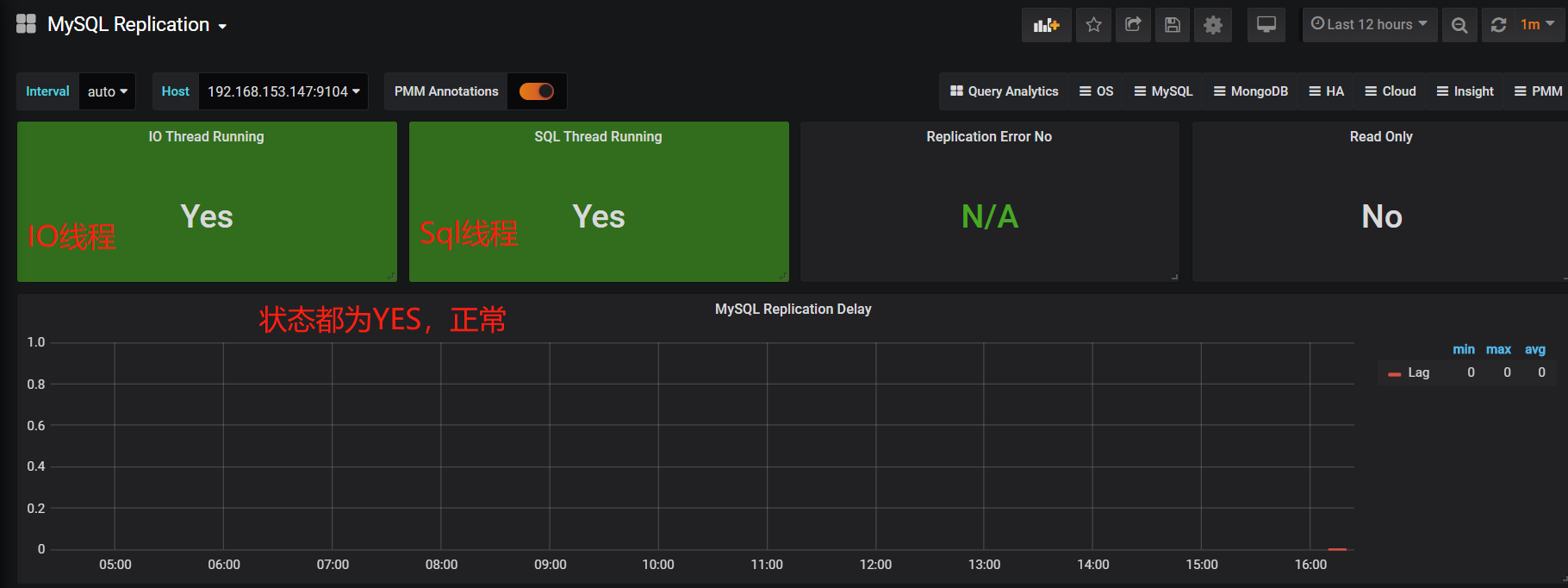Cycle view mode with monitor icon
Screen dimensions: 1568x588
click(1266, 25)
